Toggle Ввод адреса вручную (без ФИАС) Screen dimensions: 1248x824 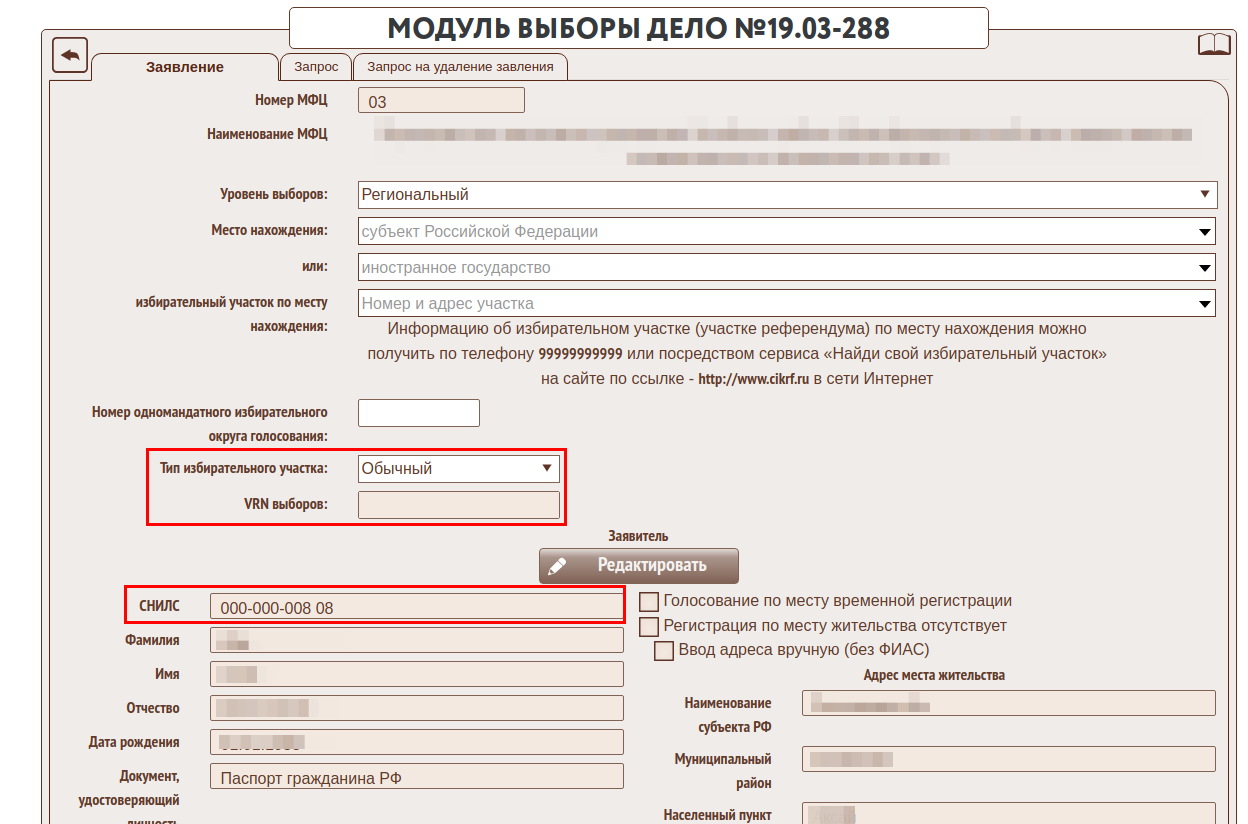point(664,651)
